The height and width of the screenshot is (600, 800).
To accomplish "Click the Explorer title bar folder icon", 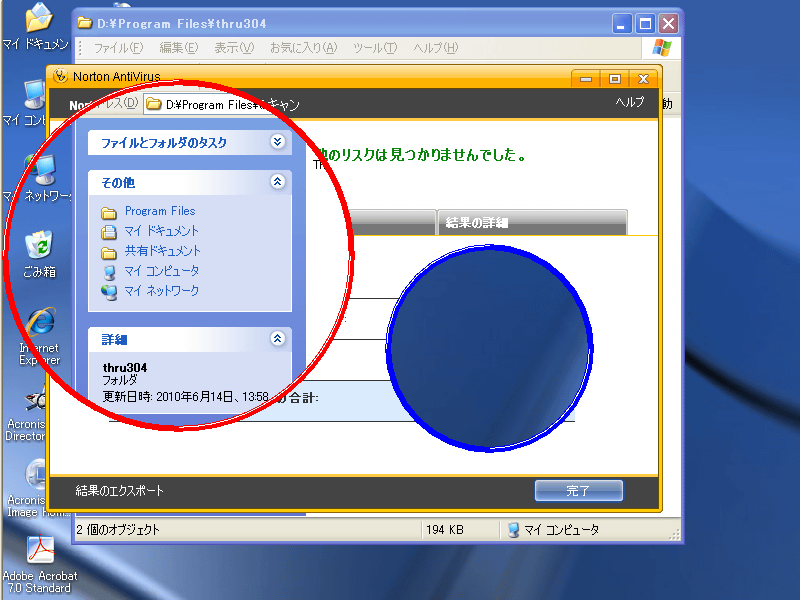I will click(85, 23).
